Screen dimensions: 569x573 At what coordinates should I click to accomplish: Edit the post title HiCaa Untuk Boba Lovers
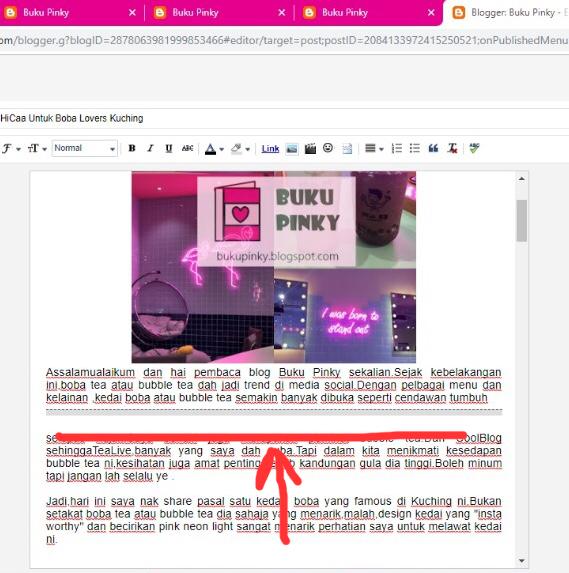[284, 118]
